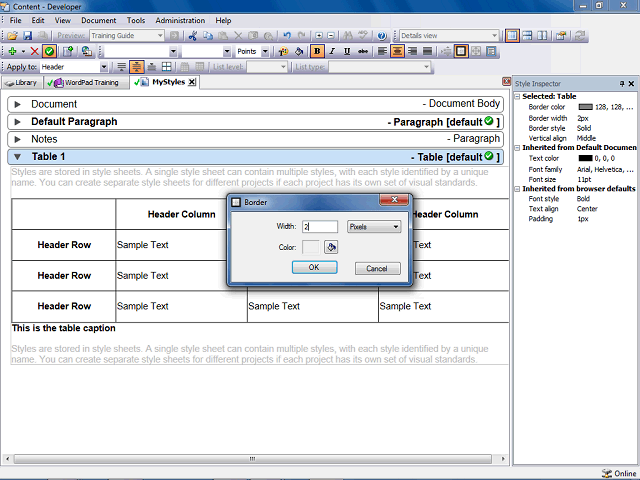
Task: Click the green plus Add icon
Action: pos(12,51)
